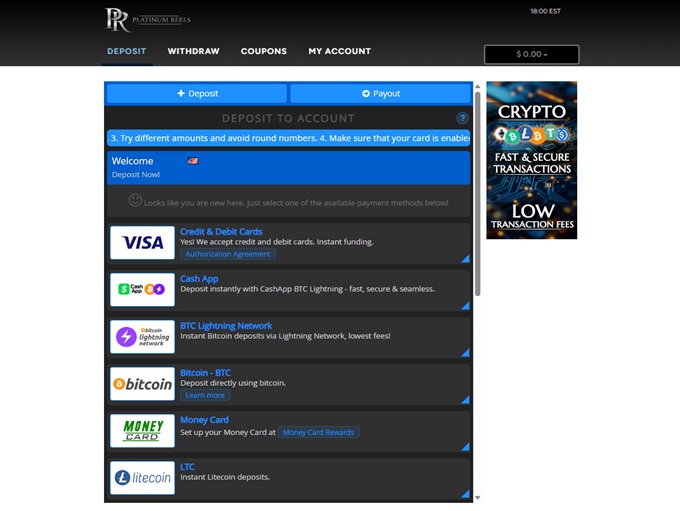Click the vertical scrollbar thumb
Screen dimensions: 680x511
click(x=477, y=194)
